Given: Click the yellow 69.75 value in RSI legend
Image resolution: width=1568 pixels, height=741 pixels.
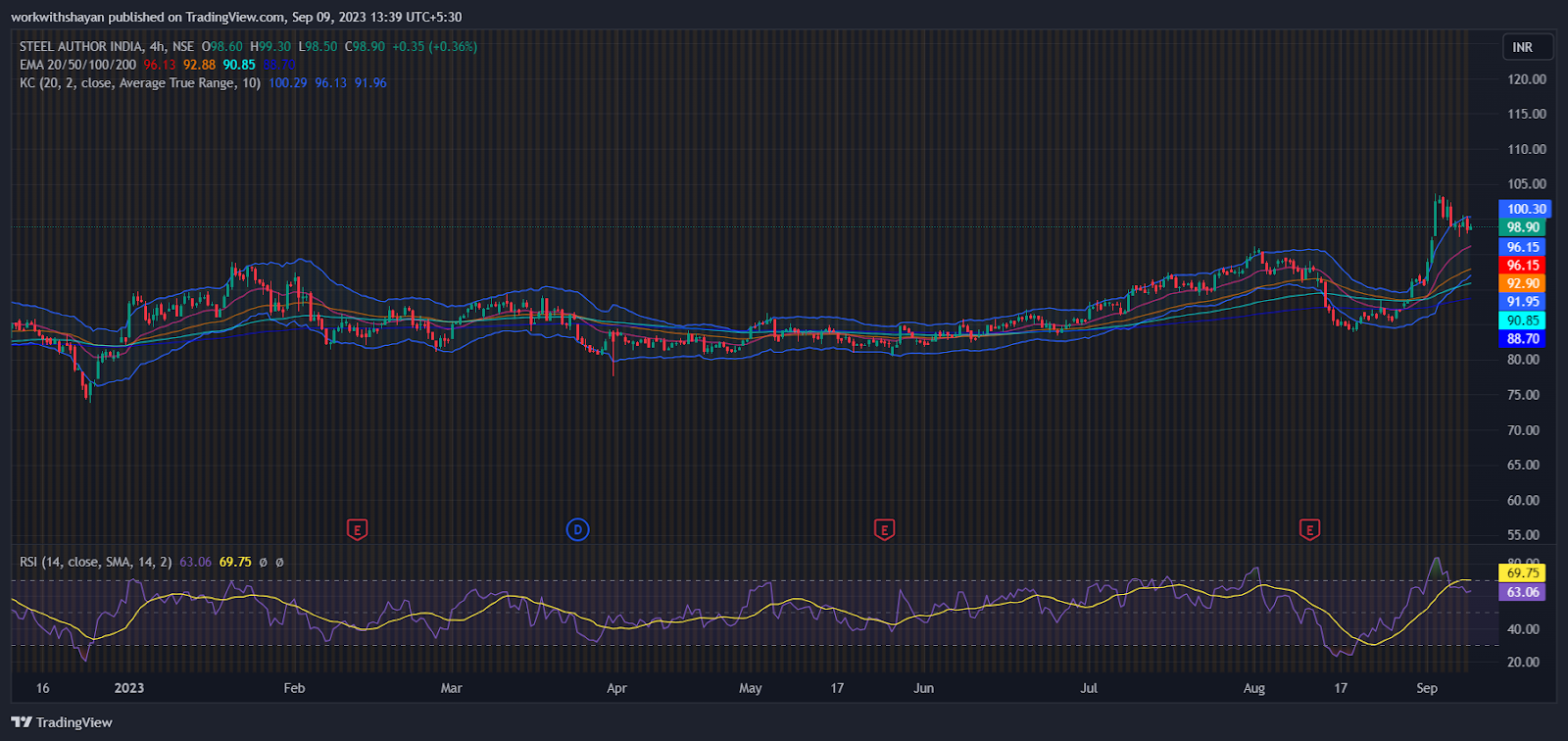Looking at the screenshot, I should click(235, 562).
